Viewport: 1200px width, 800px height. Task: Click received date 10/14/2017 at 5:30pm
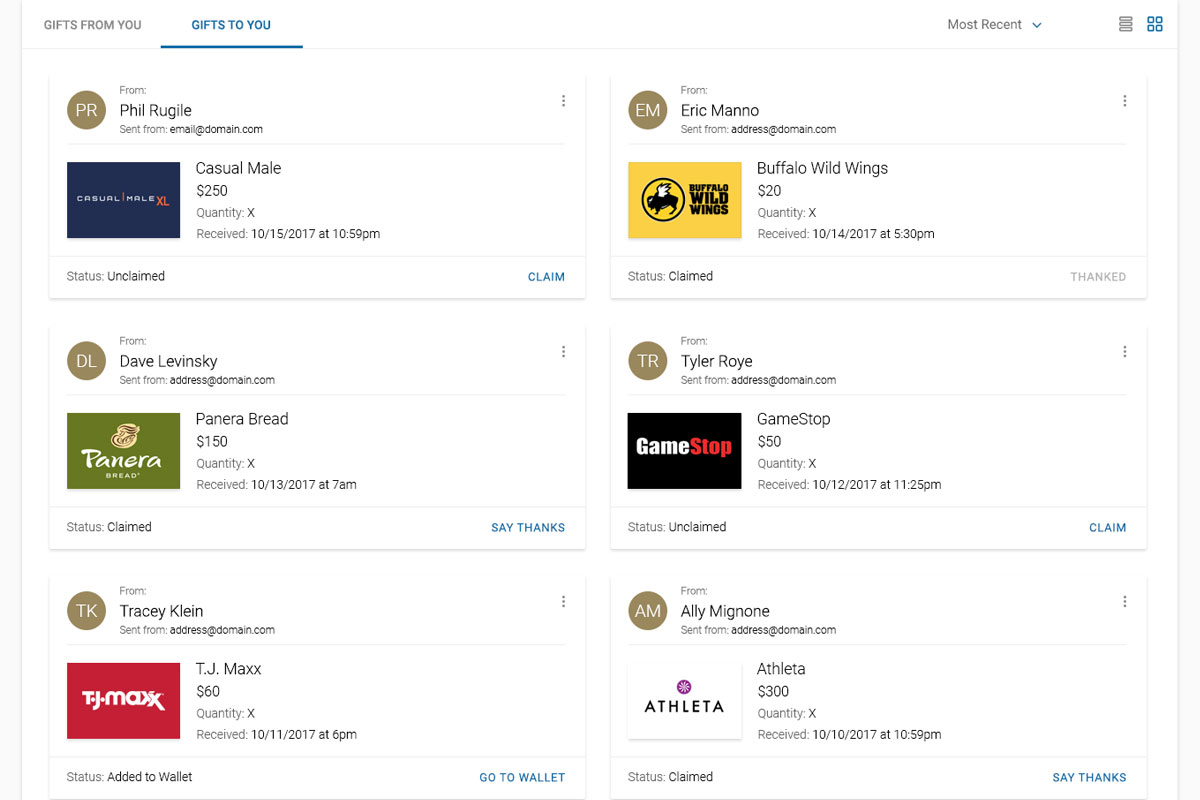[x=873, y=234]
